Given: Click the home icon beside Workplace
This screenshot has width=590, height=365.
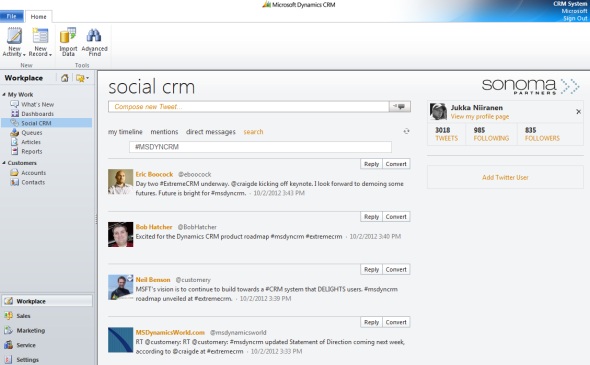Looking at the screenshot, I should (65, 78).
